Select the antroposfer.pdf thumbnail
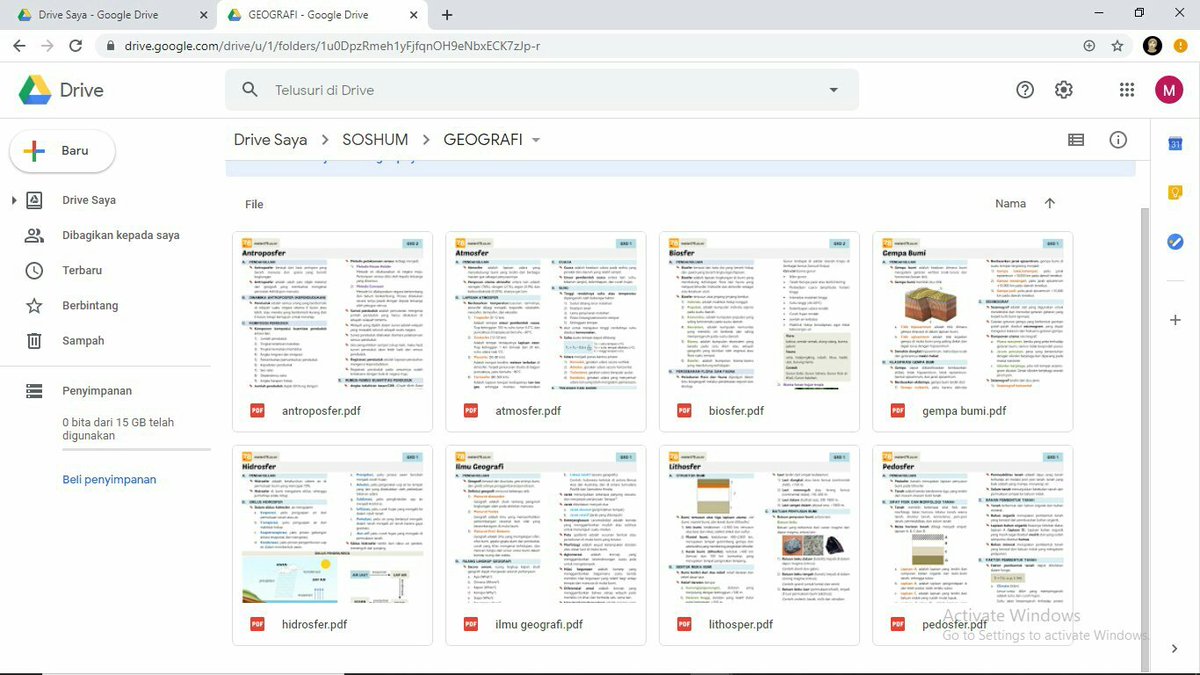Screen dimensions: 1200x675 [x=333, y=311]
